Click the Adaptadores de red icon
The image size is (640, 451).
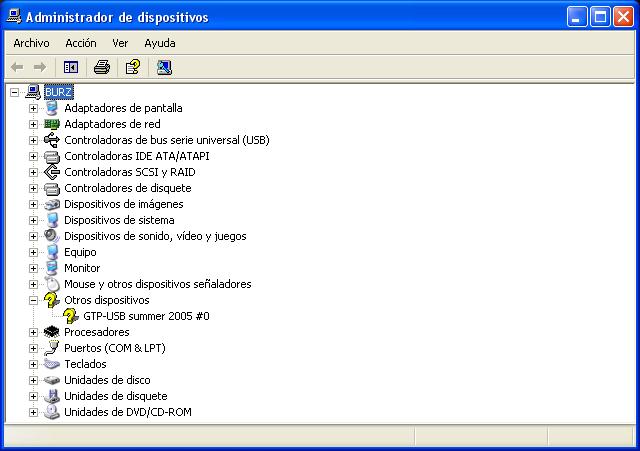(52, 124)
